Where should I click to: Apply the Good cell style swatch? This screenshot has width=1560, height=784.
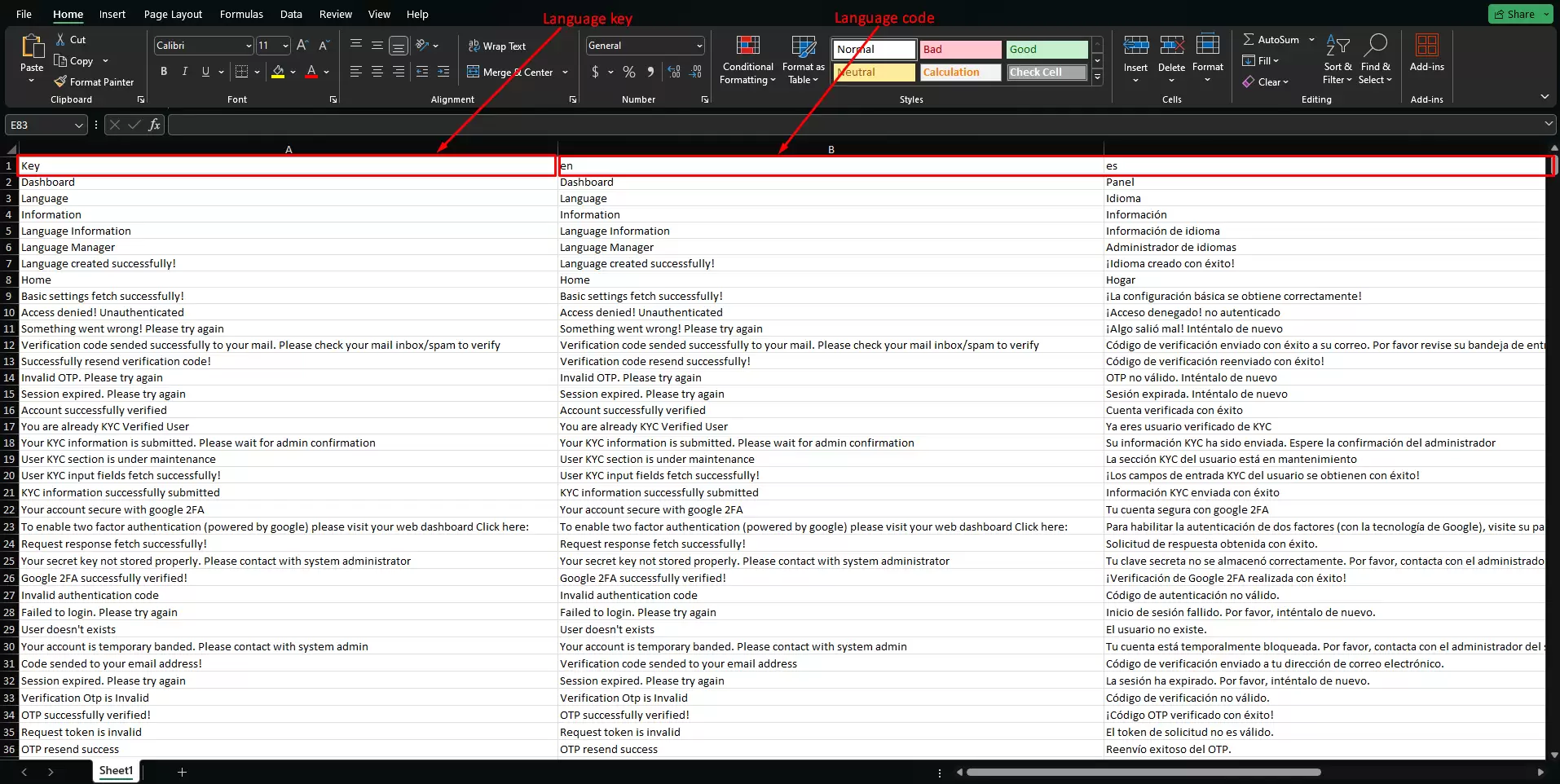(1047, 49)
